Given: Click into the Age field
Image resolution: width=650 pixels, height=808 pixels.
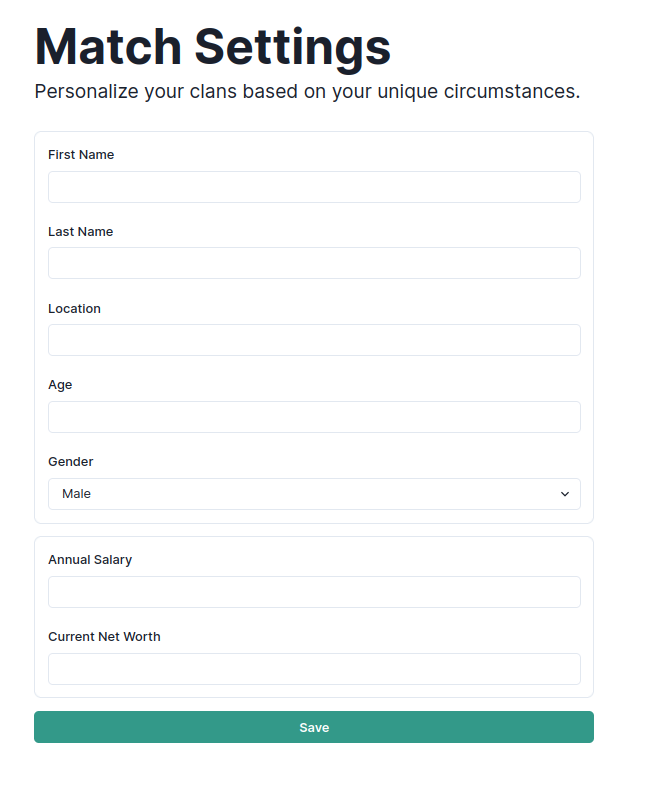Looking at the screenshot, I should [x=314, y=417].
